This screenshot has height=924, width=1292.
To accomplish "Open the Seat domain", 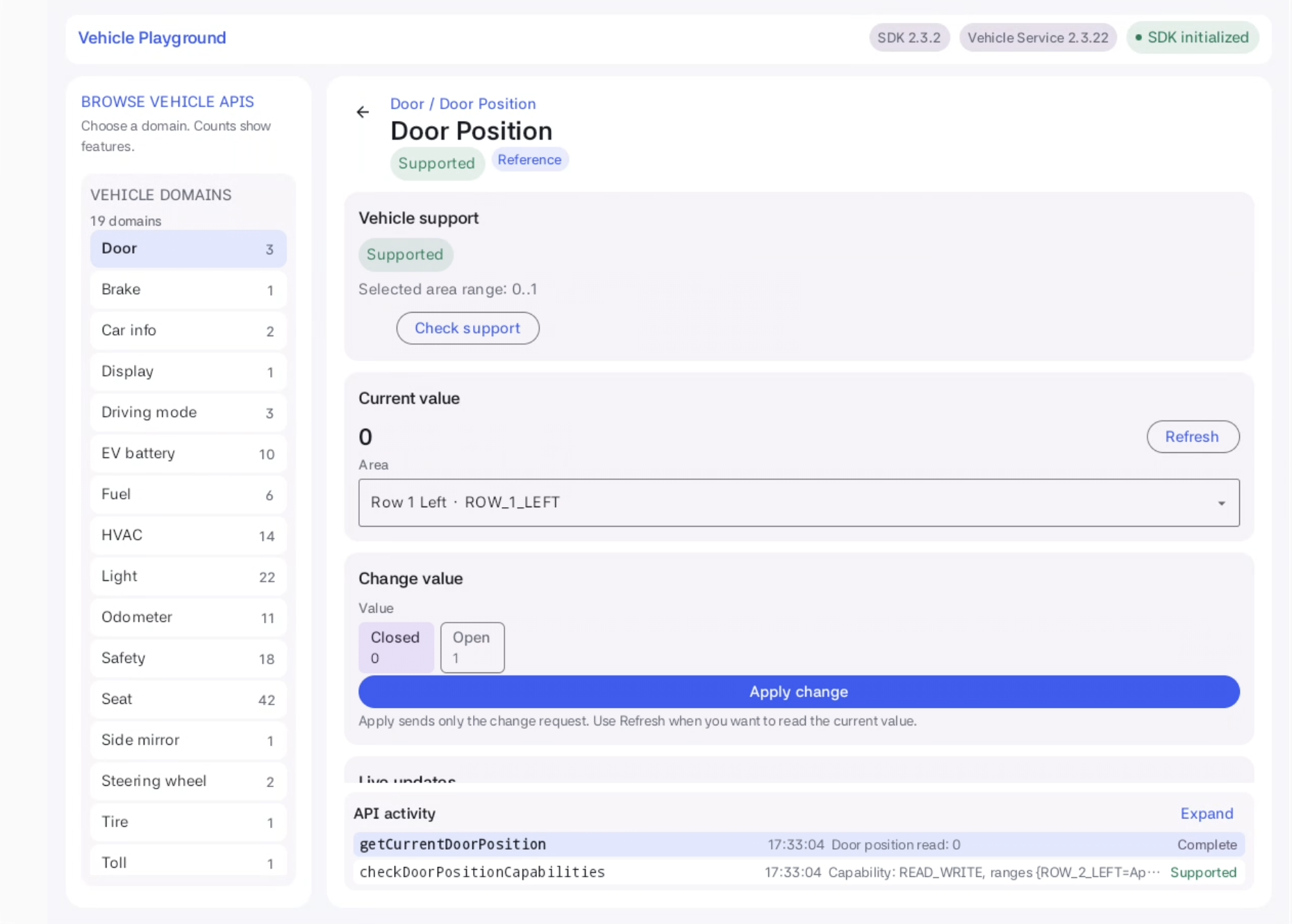I will 188,700.
